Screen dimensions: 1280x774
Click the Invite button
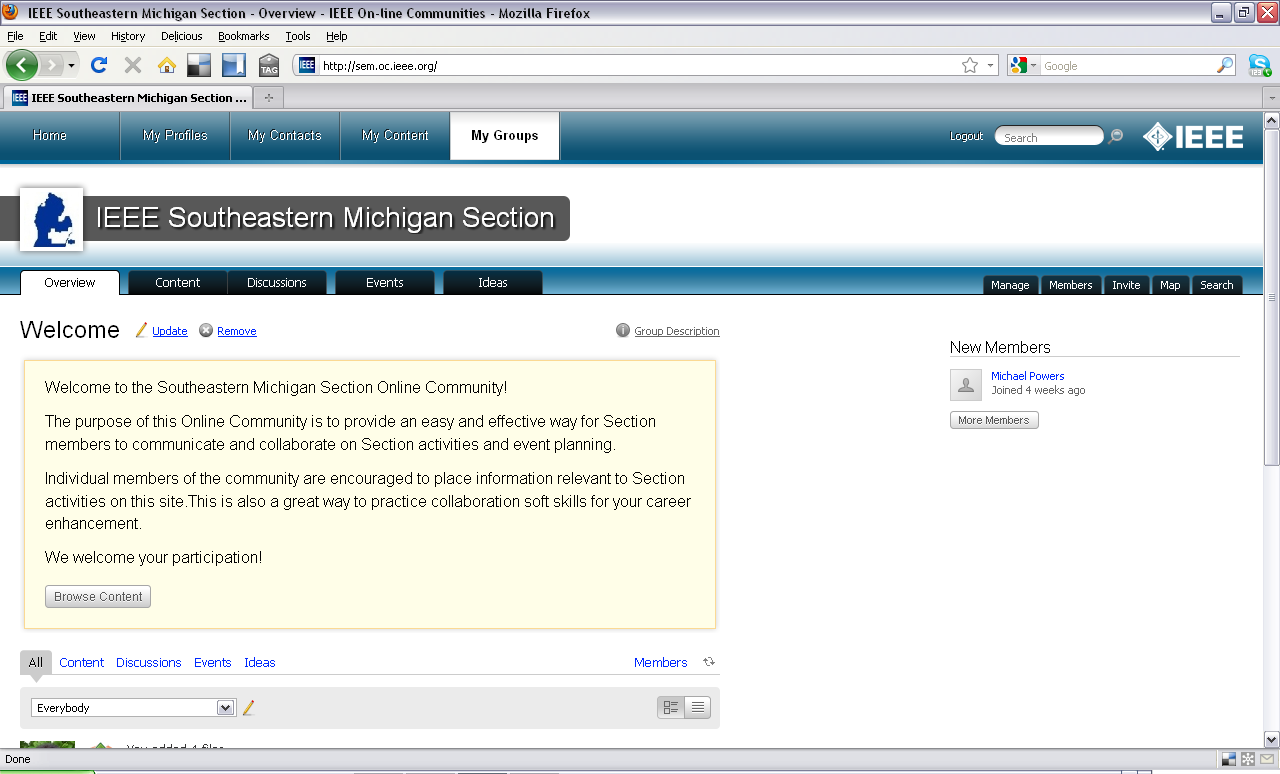click(x=1126, y=285)
